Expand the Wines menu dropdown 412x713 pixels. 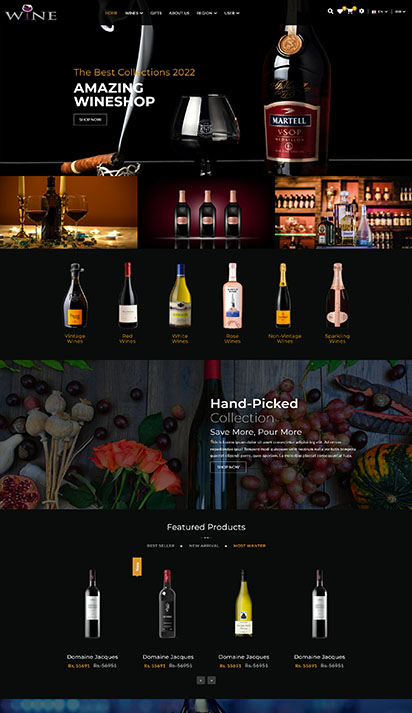pyautogui.click(x=134, y=13)
